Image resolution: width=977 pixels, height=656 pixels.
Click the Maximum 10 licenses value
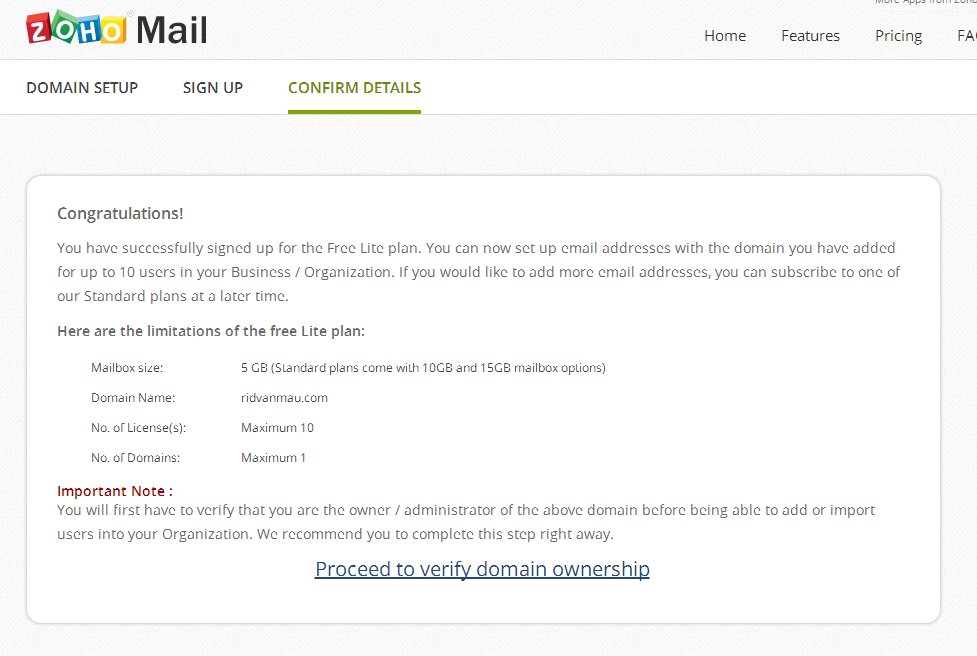click(277, 427)
